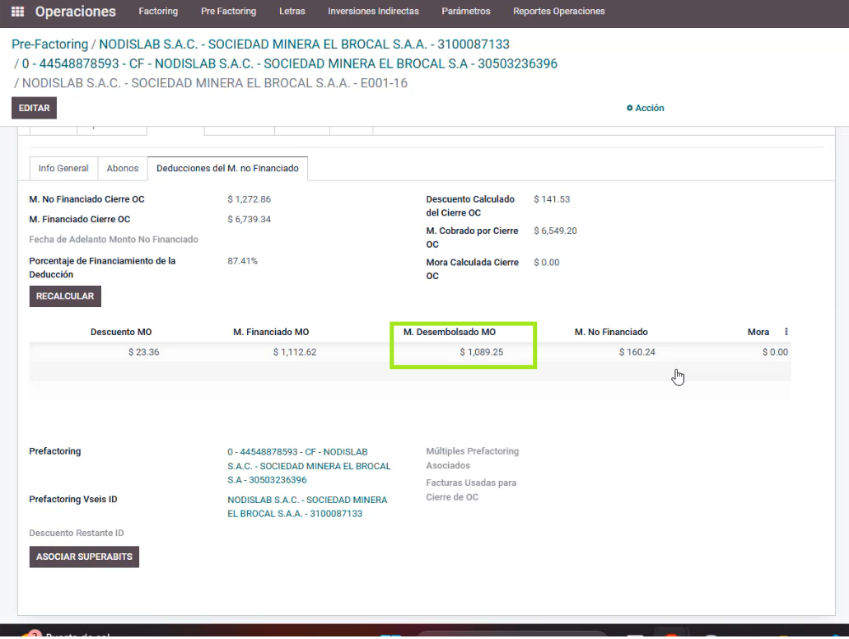Open the table column options kebab icon
849x639 pixels.
[x=786, y=332]
